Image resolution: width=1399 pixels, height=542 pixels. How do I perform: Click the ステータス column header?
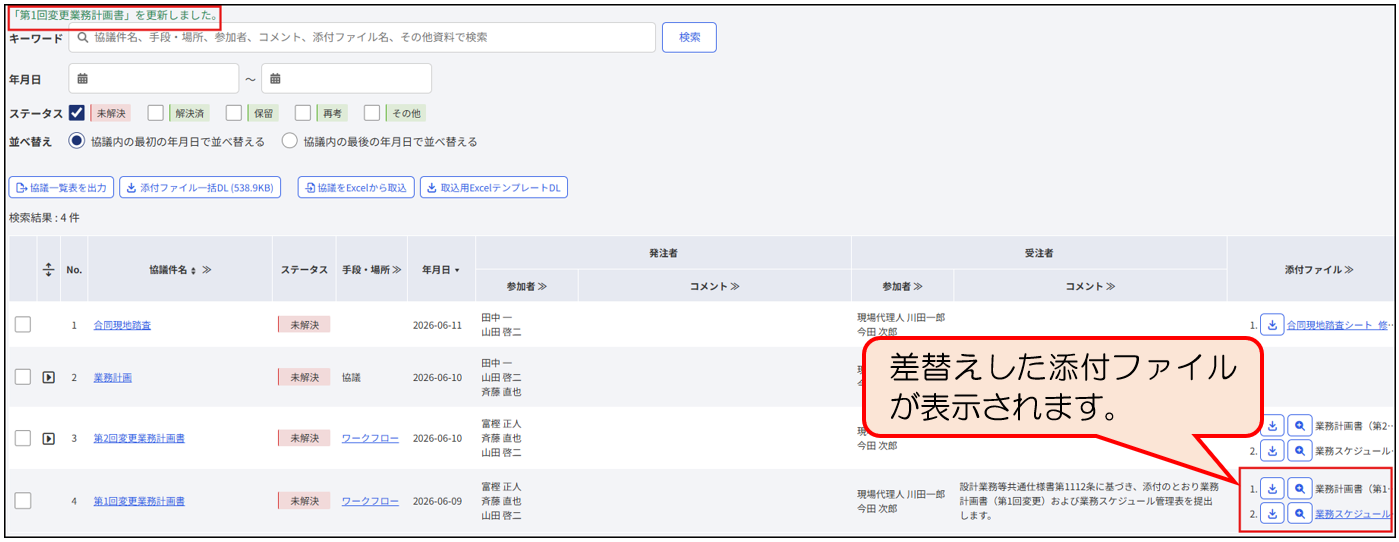click(304, 270)
